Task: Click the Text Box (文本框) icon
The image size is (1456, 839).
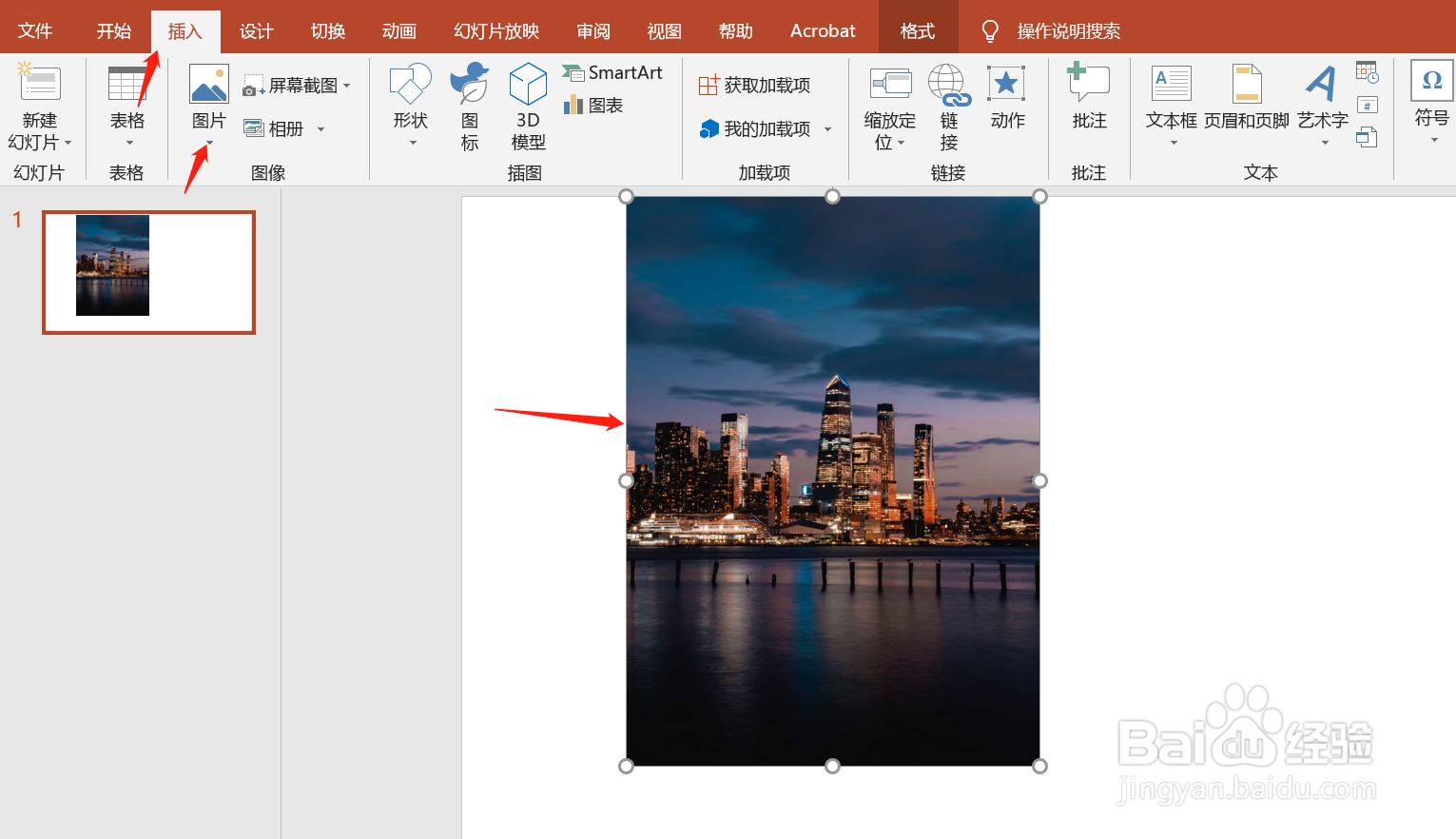Action: click(1171, 84)
